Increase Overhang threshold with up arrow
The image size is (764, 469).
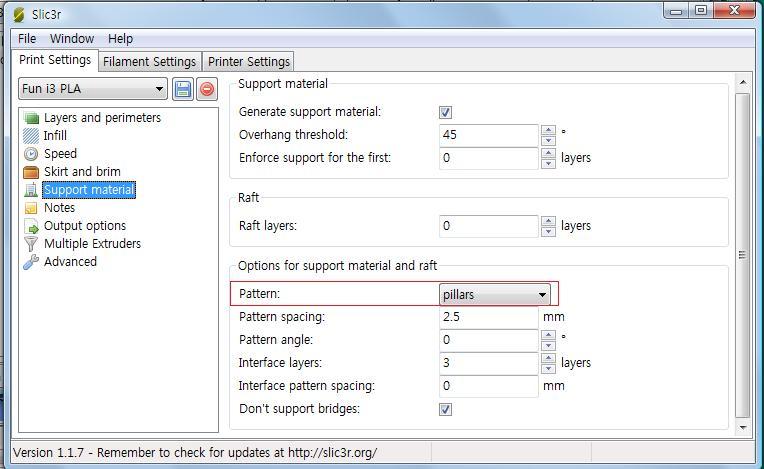point(548,130)
